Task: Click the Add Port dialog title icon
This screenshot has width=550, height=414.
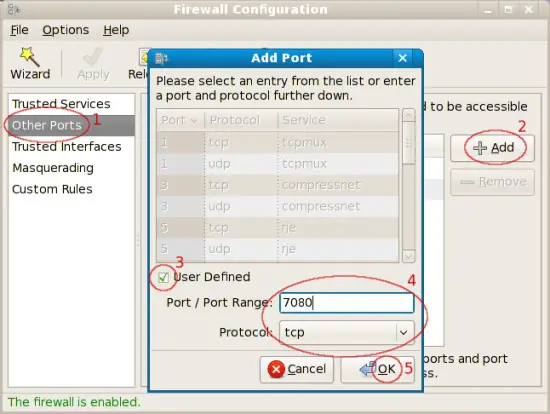Action: (x=161, y=58)
